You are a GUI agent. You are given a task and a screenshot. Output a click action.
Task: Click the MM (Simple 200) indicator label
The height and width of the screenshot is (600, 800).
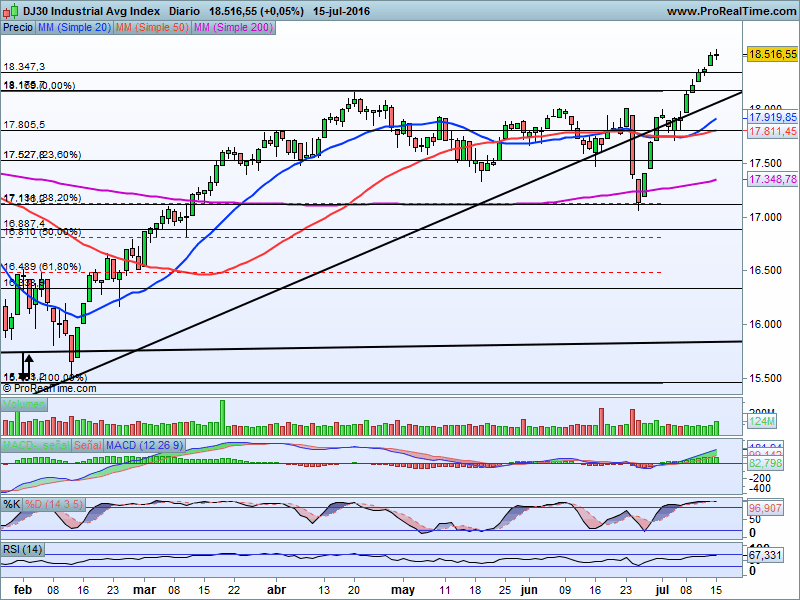[233, 28]
